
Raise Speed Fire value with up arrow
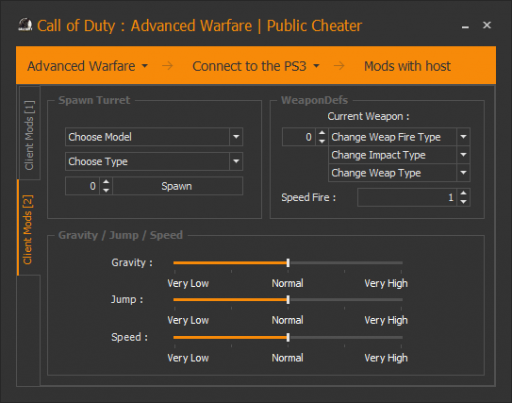[x=463, y=193]
